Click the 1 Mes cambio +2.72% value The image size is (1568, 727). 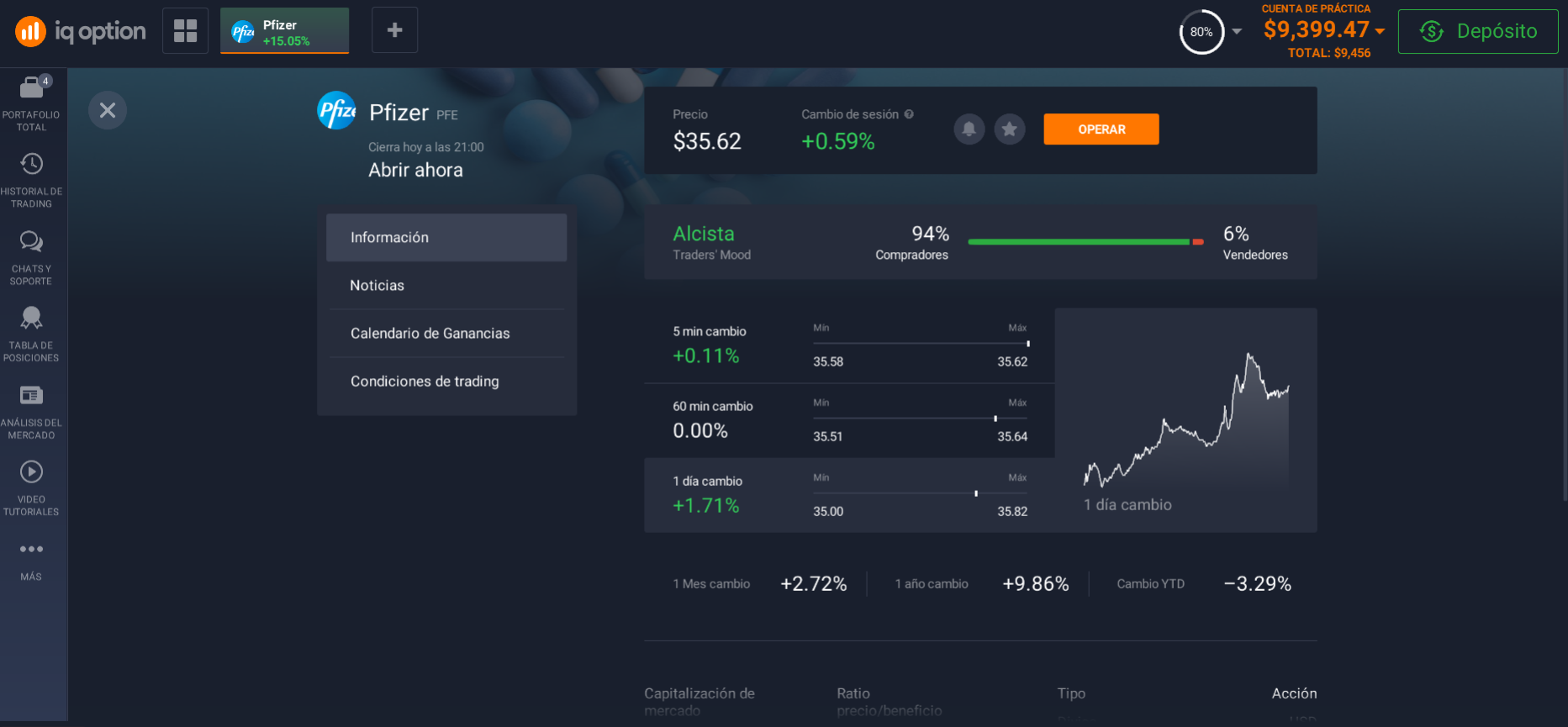813,584
